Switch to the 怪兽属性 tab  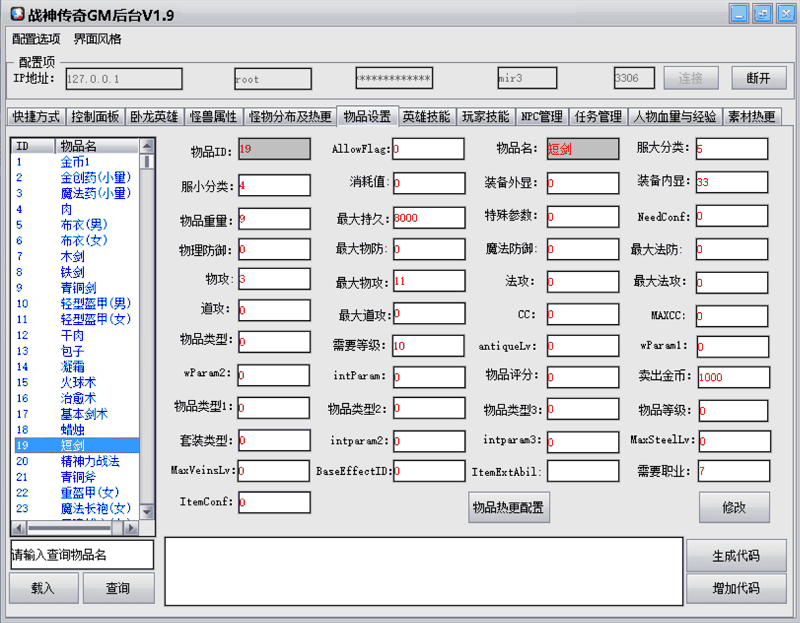[214, 117]
